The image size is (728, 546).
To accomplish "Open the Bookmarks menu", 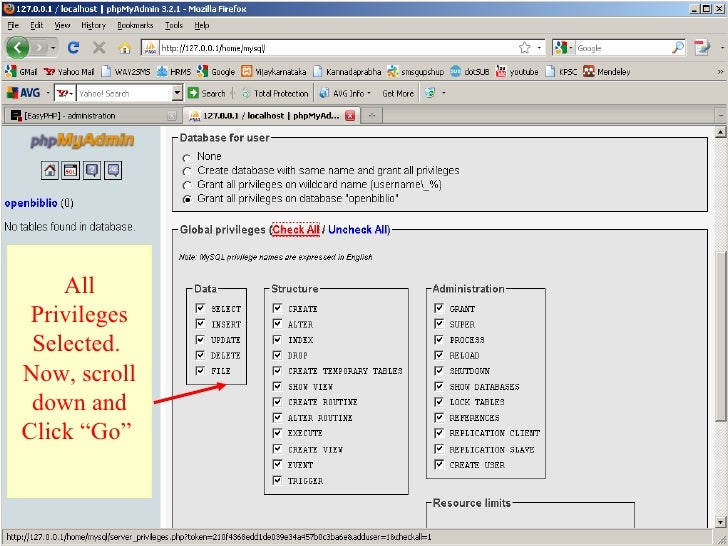I will pyautogui.click(x=135, y=25).
